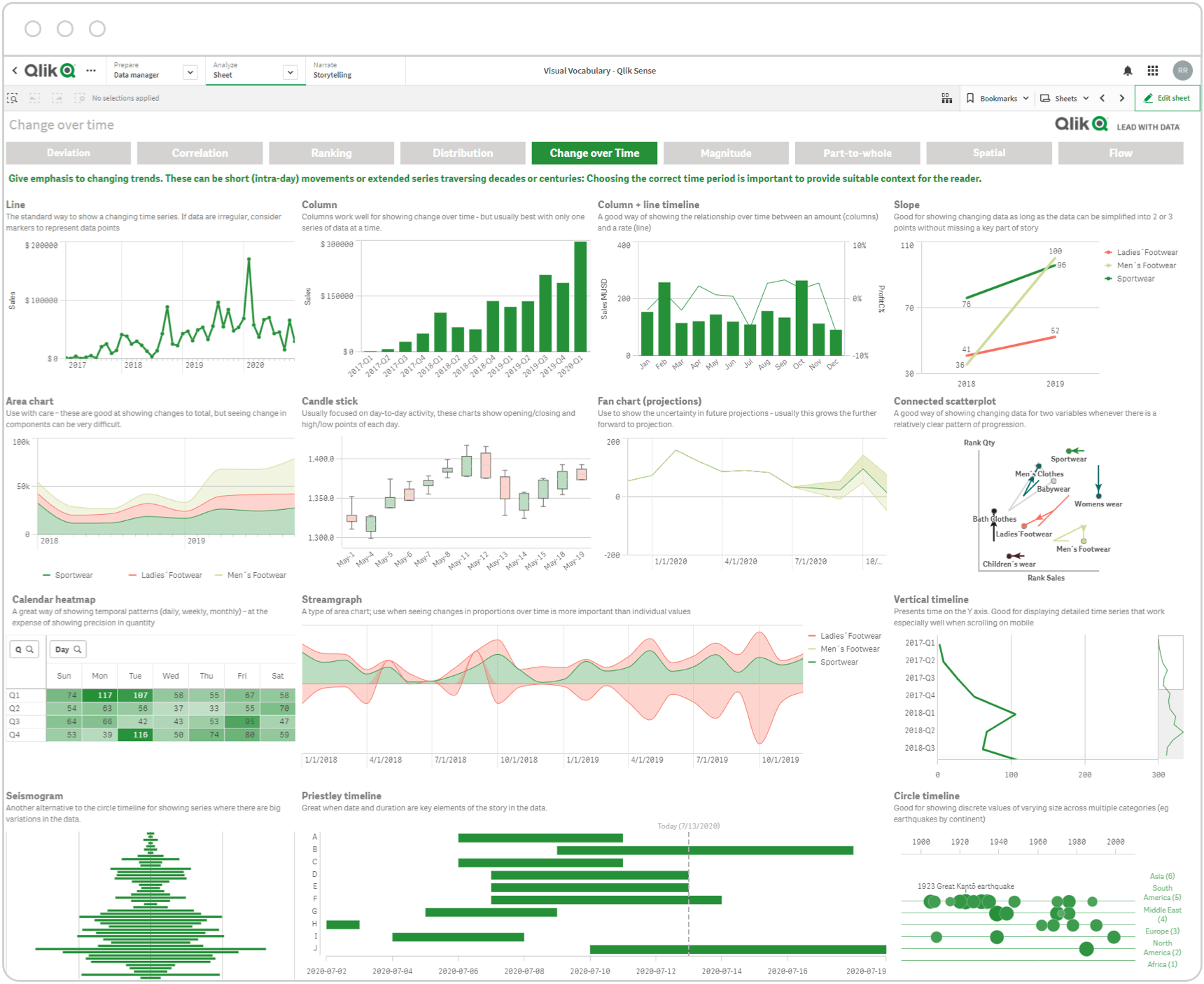Click Sportwear in Area chart legend
This screenshot has width=1204, height=984.
(x=68, y=575)
